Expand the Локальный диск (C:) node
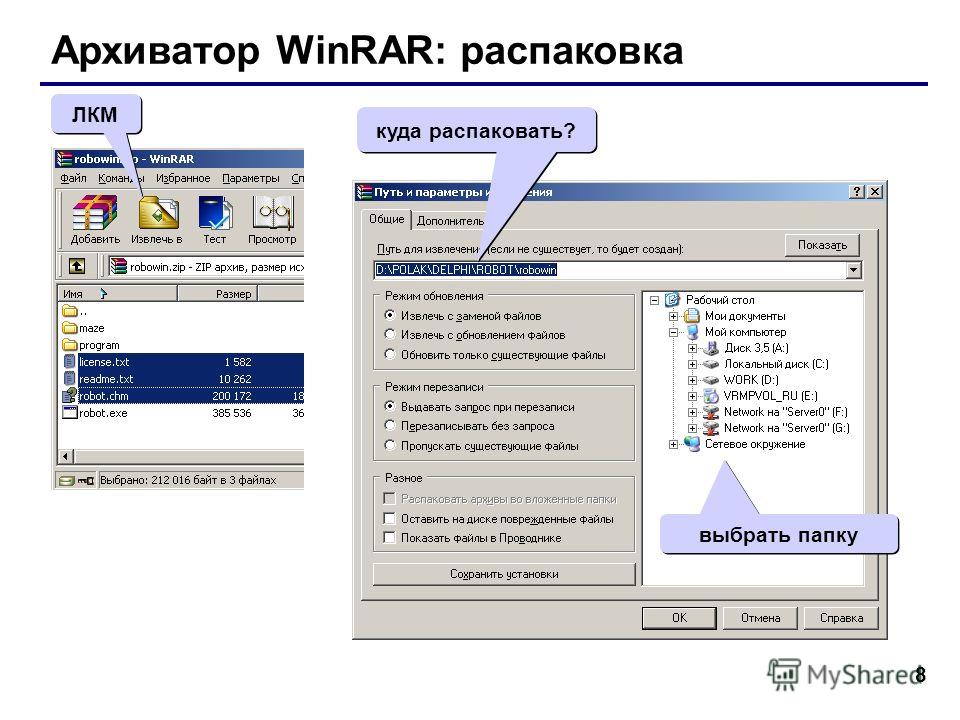 (x=692, y=364)
